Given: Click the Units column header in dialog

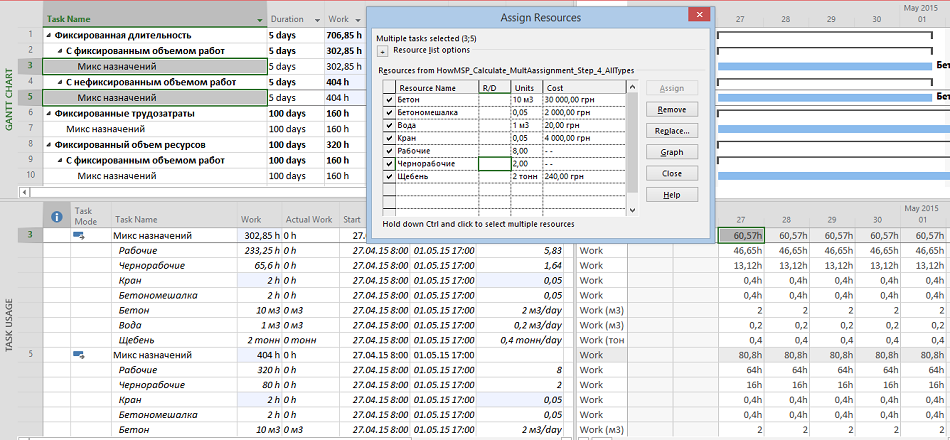Looking at the screenshot, I should tap(524, 88).
